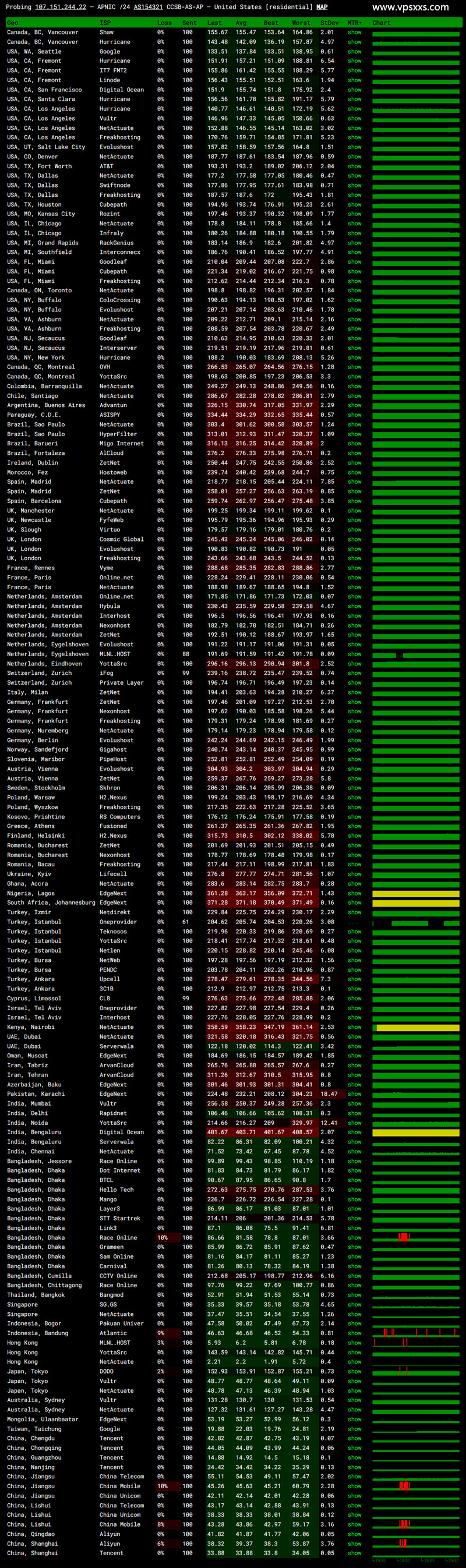
Task: Select the 'Cyprus, Limassol' geo text
Action: click(x=34, y=998)
